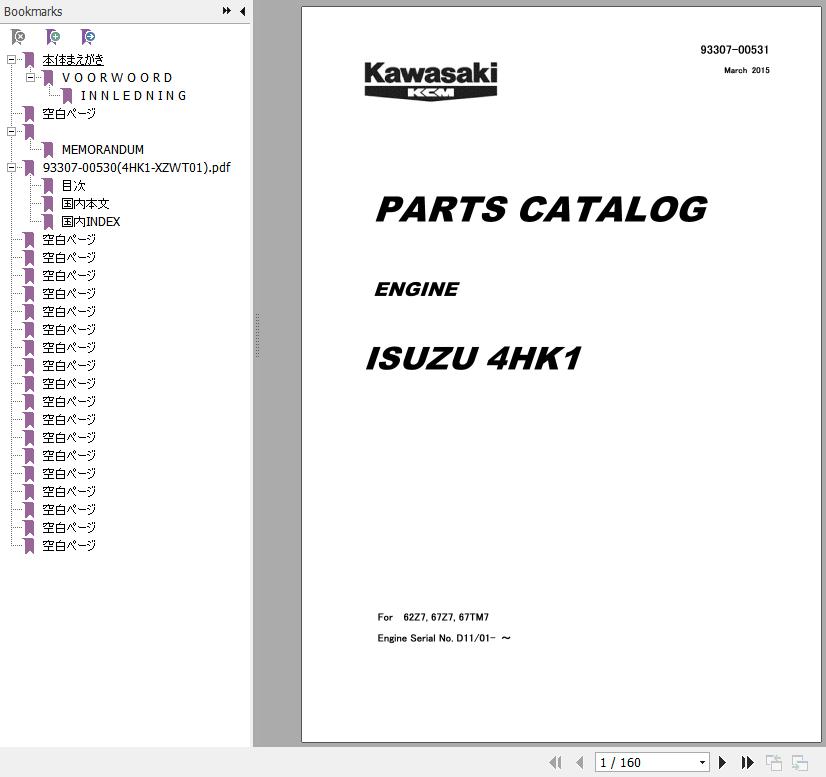Click the ISUZU 4HK1 title text
Viewport: 826px width, 777px height.
click(x=473, y=358)
